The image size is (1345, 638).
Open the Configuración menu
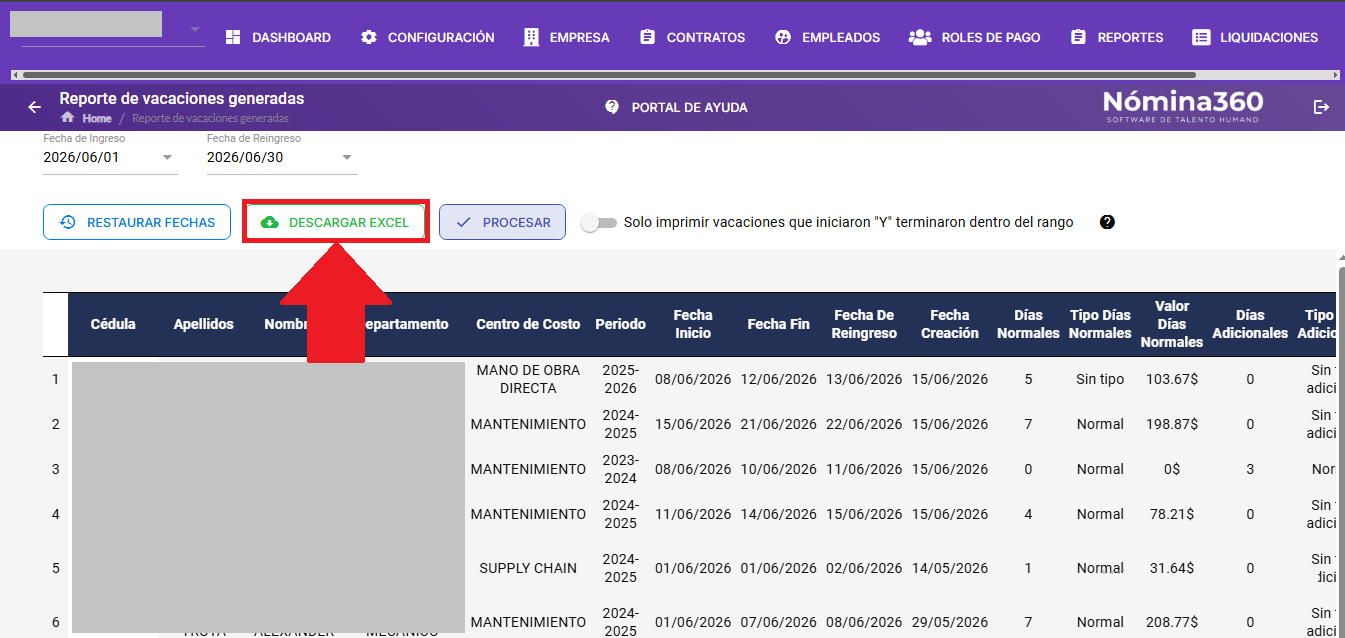428,37
